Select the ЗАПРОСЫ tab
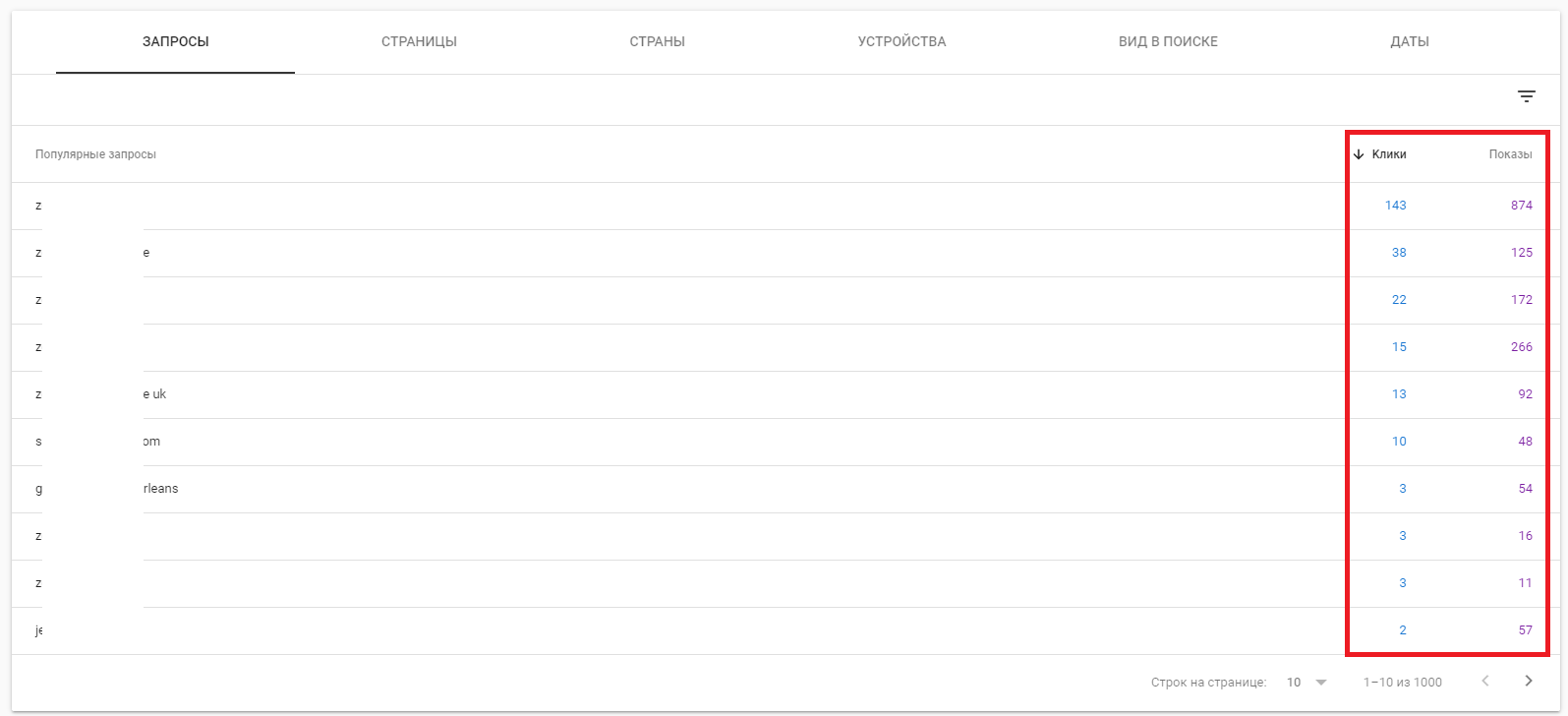Viewport: 1568px width, 716px height. 175,42
